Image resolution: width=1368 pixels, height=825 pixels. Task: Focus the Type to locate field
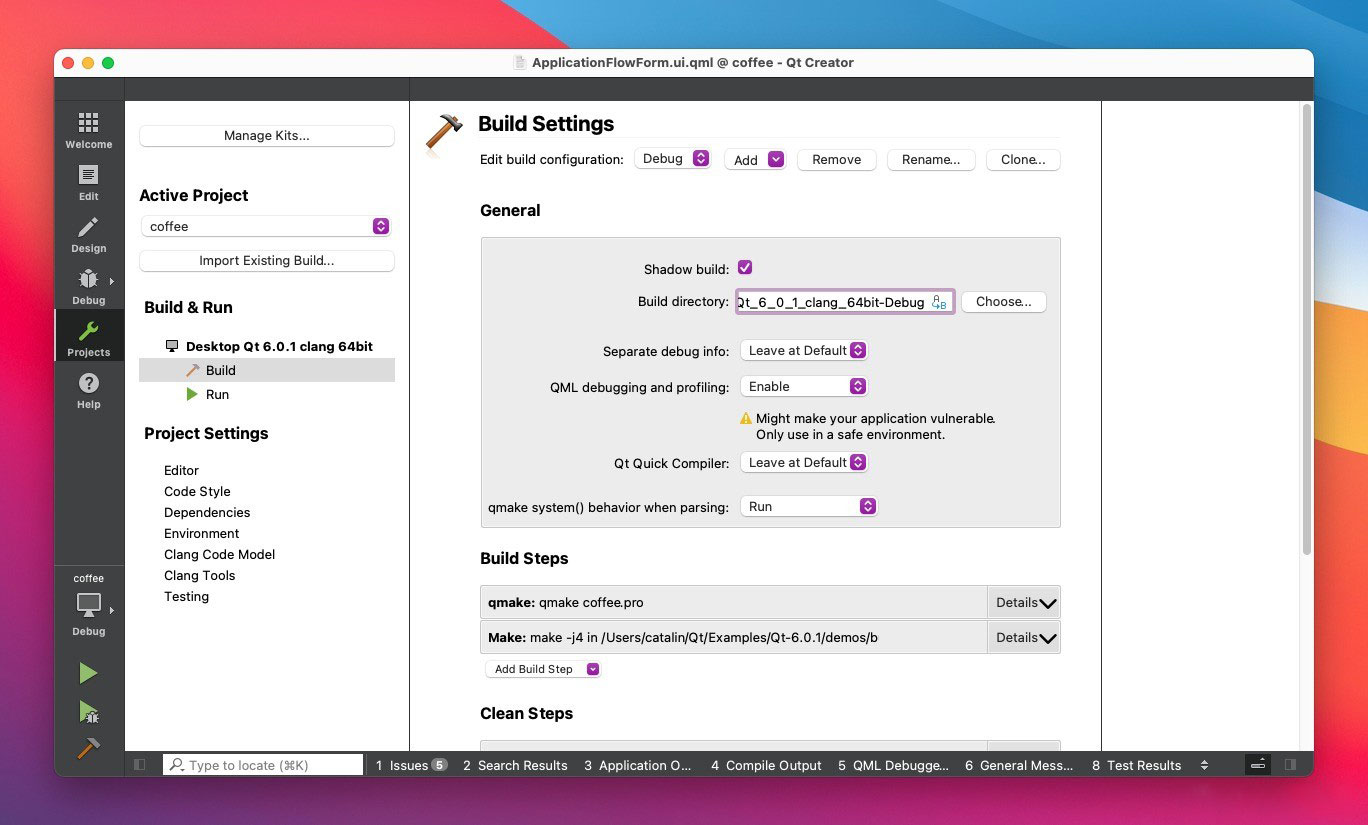point(265,765)
